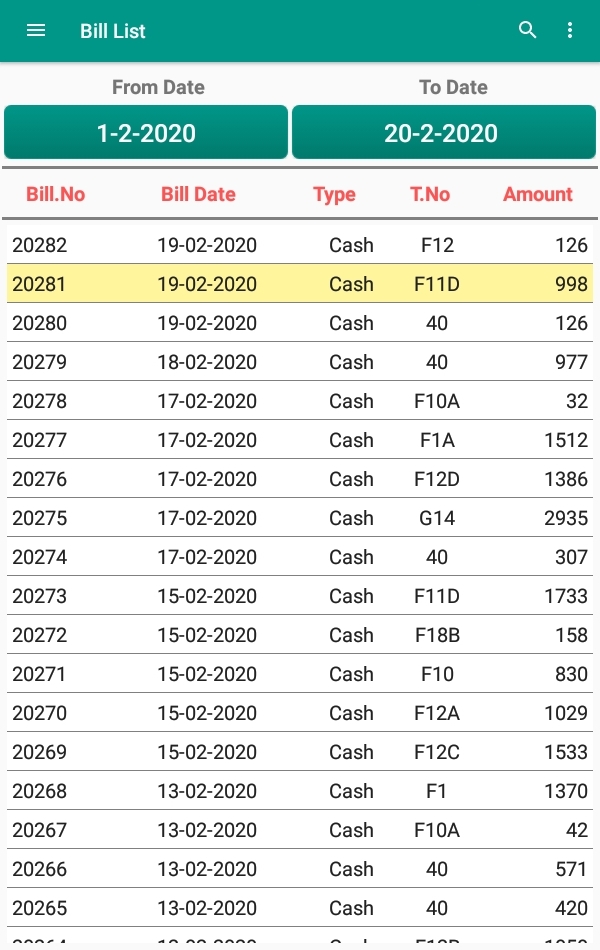Click the Type column header

click(334, 194)
